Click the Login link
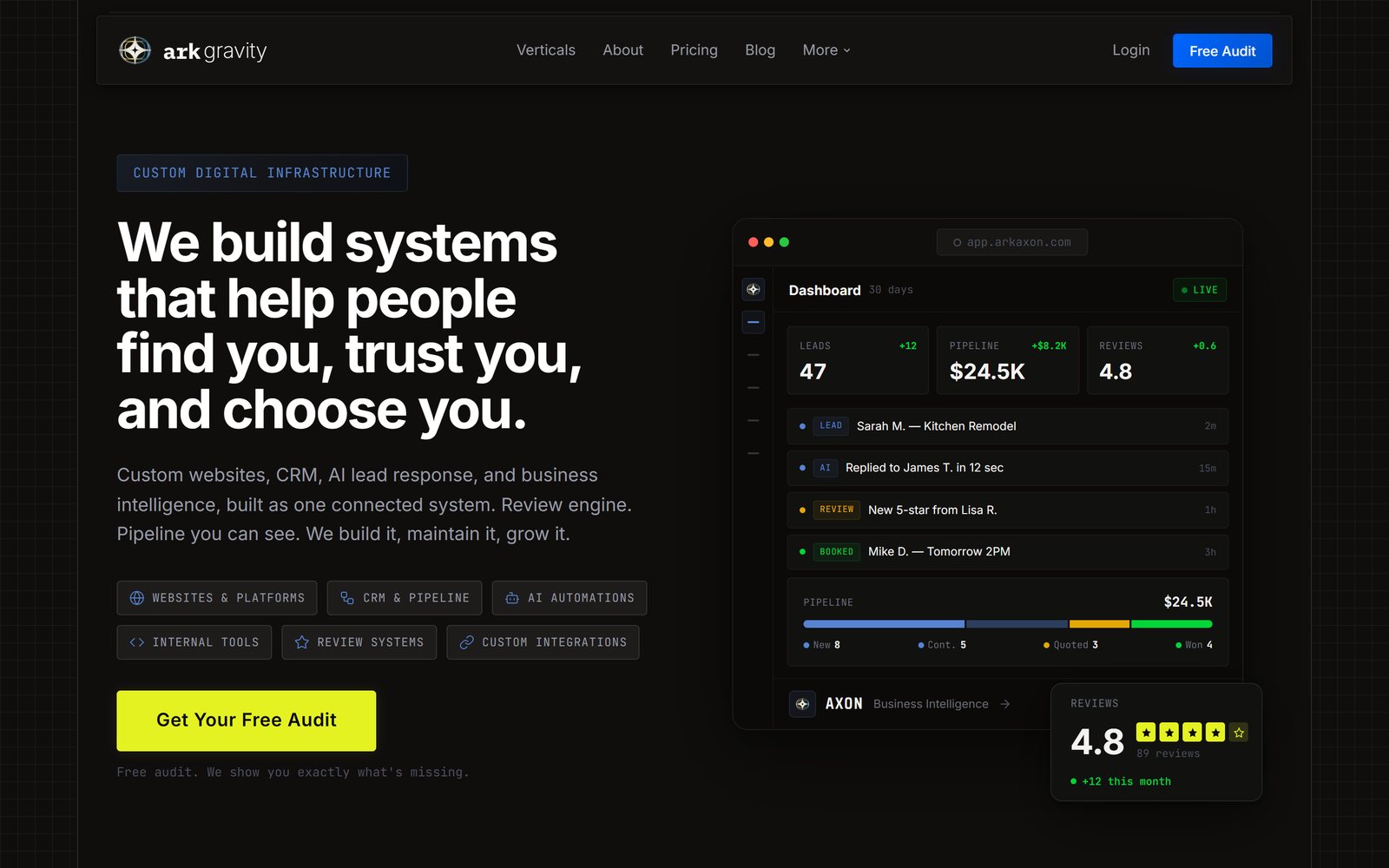The width and height of the screenshot is (1389, 868). pyautogui.click(x=1131, y=50)
